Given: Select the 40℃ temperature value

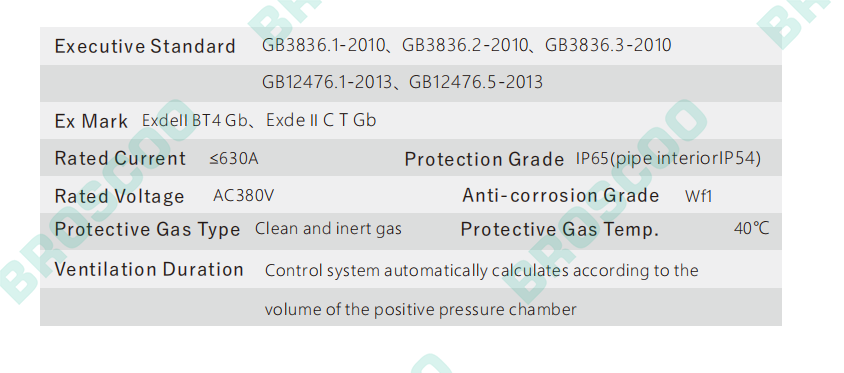Looking at the screenshot, I should coord(751,228).
